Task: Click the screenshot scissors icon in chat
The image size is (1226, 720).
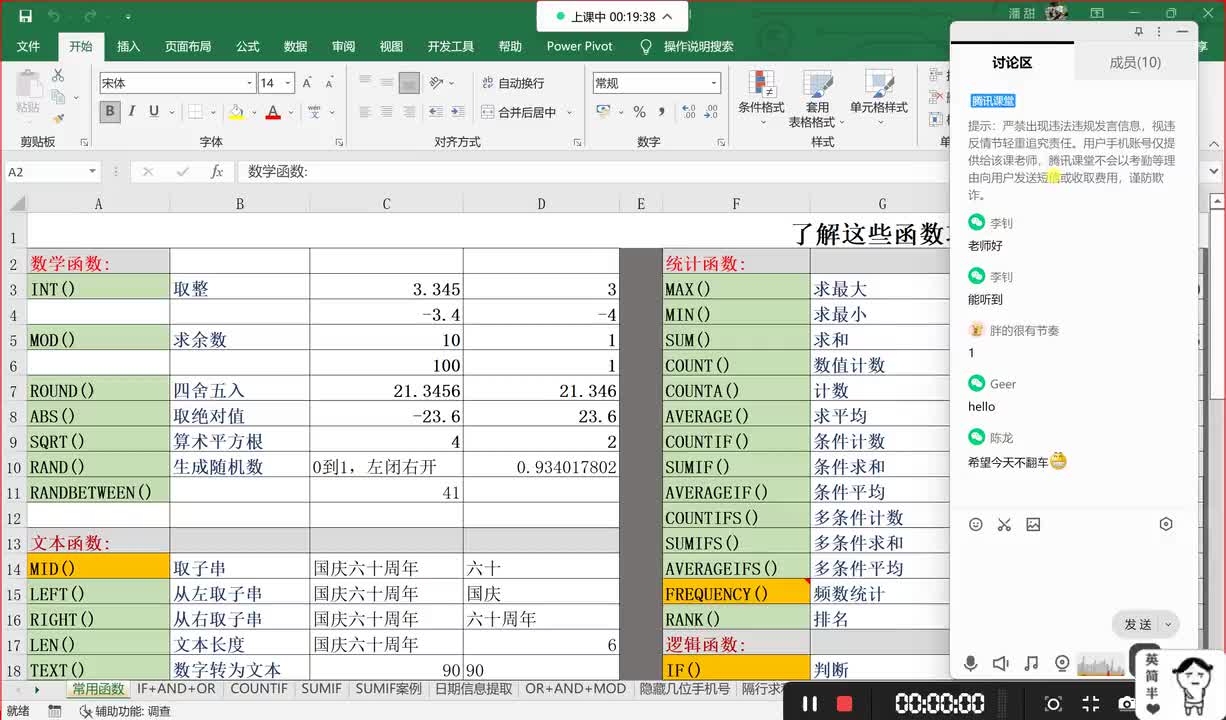Action: pos(1004,524)
